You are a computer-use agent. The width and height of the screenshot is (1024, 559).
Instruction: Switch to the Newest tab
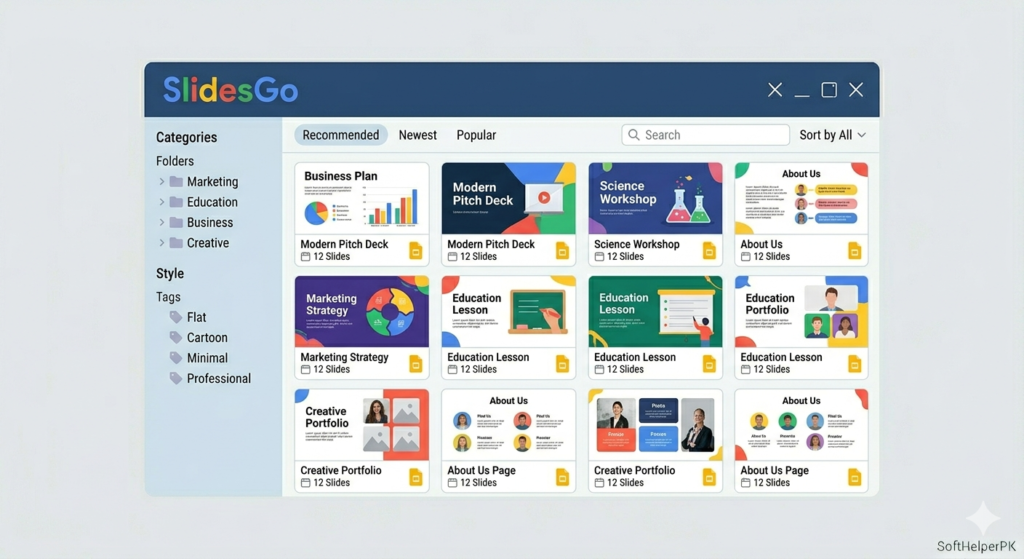[417, 135]
